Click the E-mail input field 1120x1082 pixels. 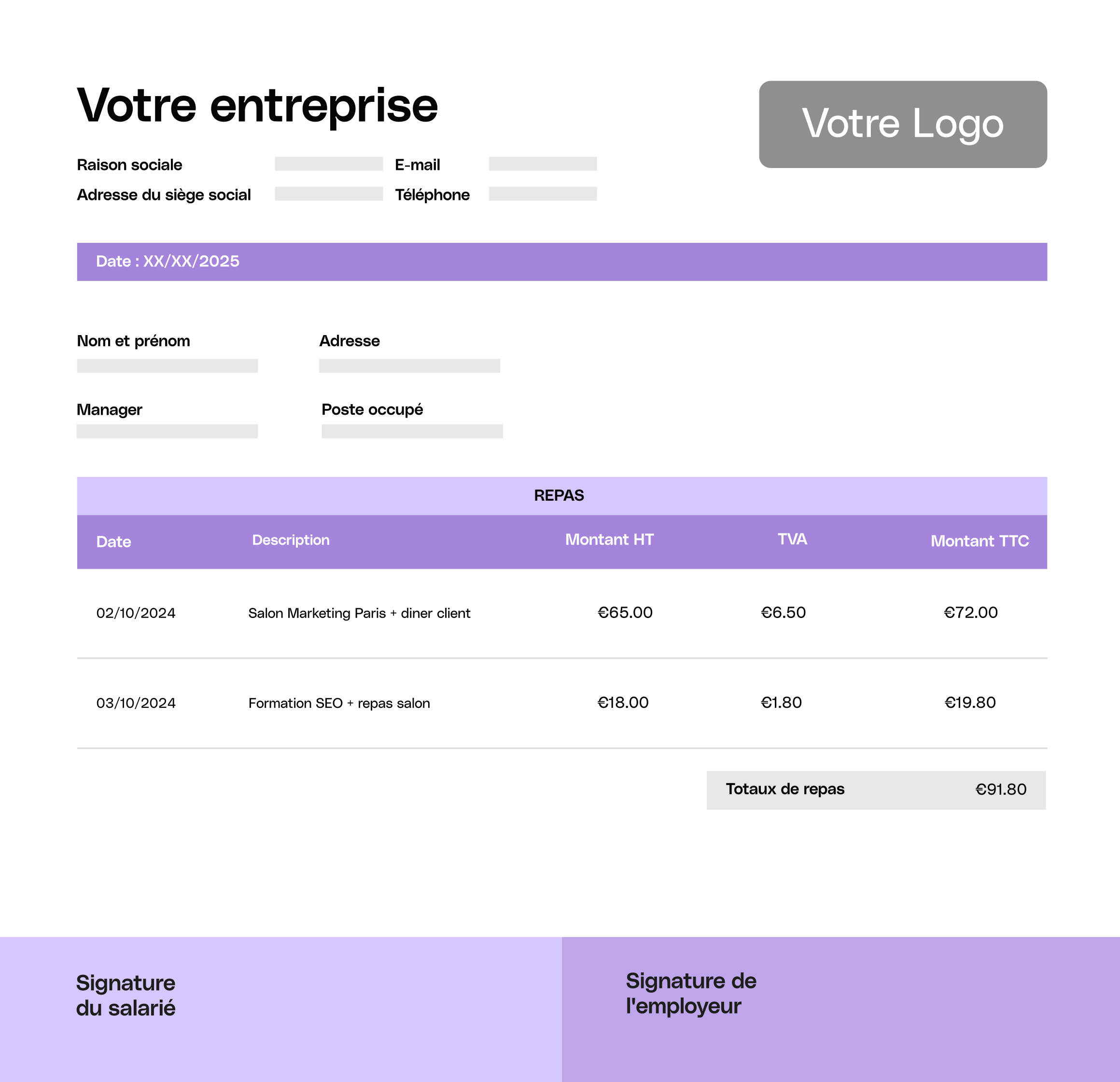[x=542, y=164]
